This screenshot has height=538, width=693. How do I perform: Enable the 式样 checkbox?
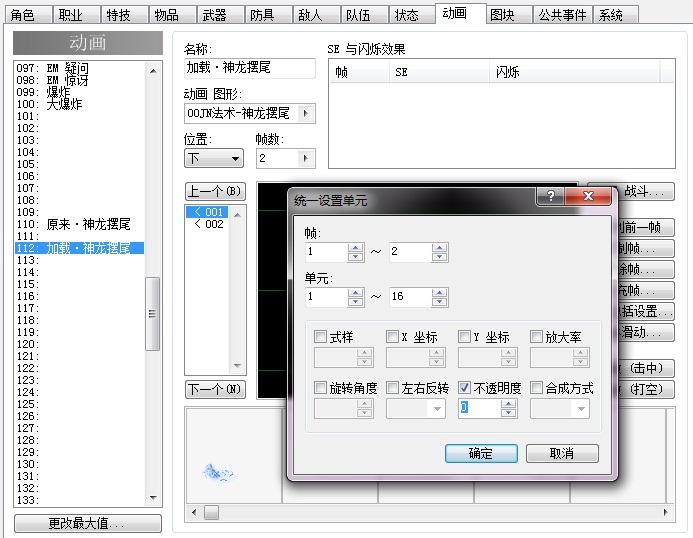click(320, 336)
